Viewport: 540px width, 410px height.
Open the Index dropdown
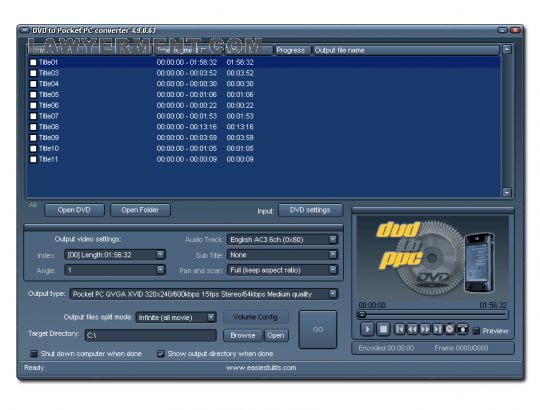coord(160,254)
